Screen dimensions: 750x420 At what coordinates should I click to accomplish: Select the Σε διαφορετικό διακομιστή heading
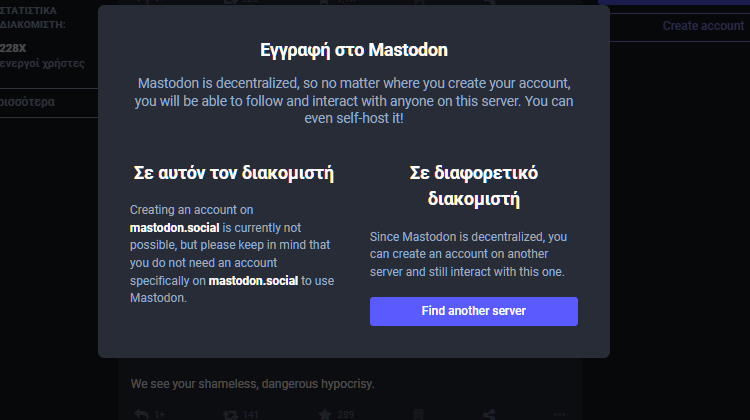coord(474,186)
